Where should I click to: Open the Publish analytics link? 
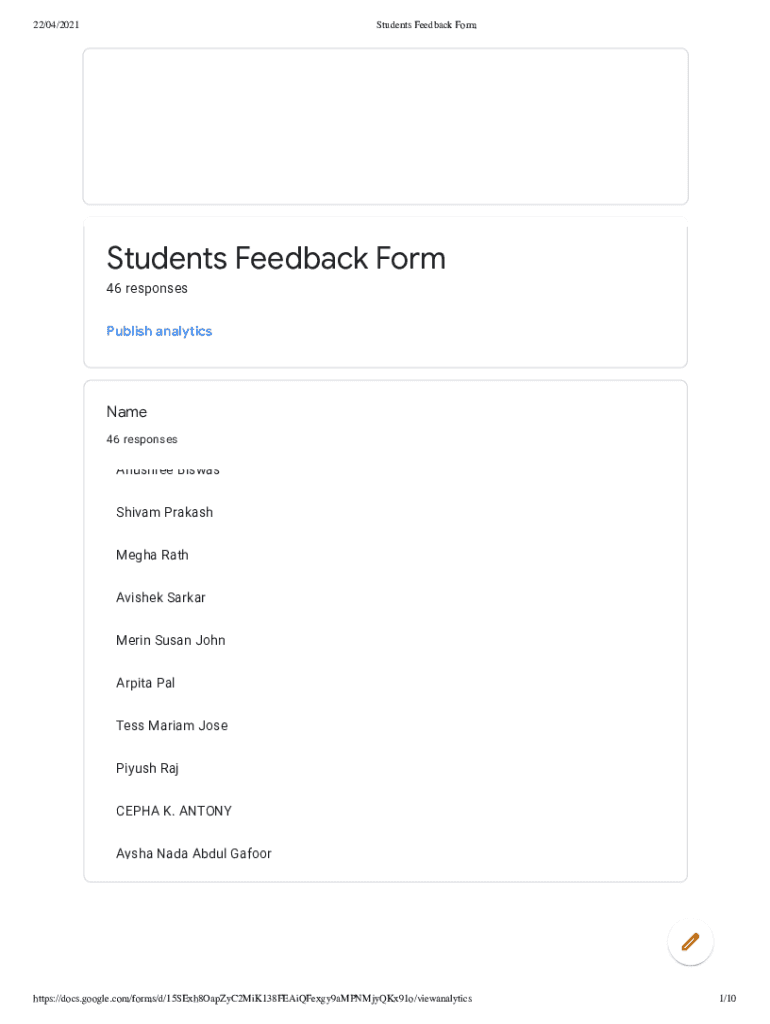pyautogui.click(x=159, y=331)
